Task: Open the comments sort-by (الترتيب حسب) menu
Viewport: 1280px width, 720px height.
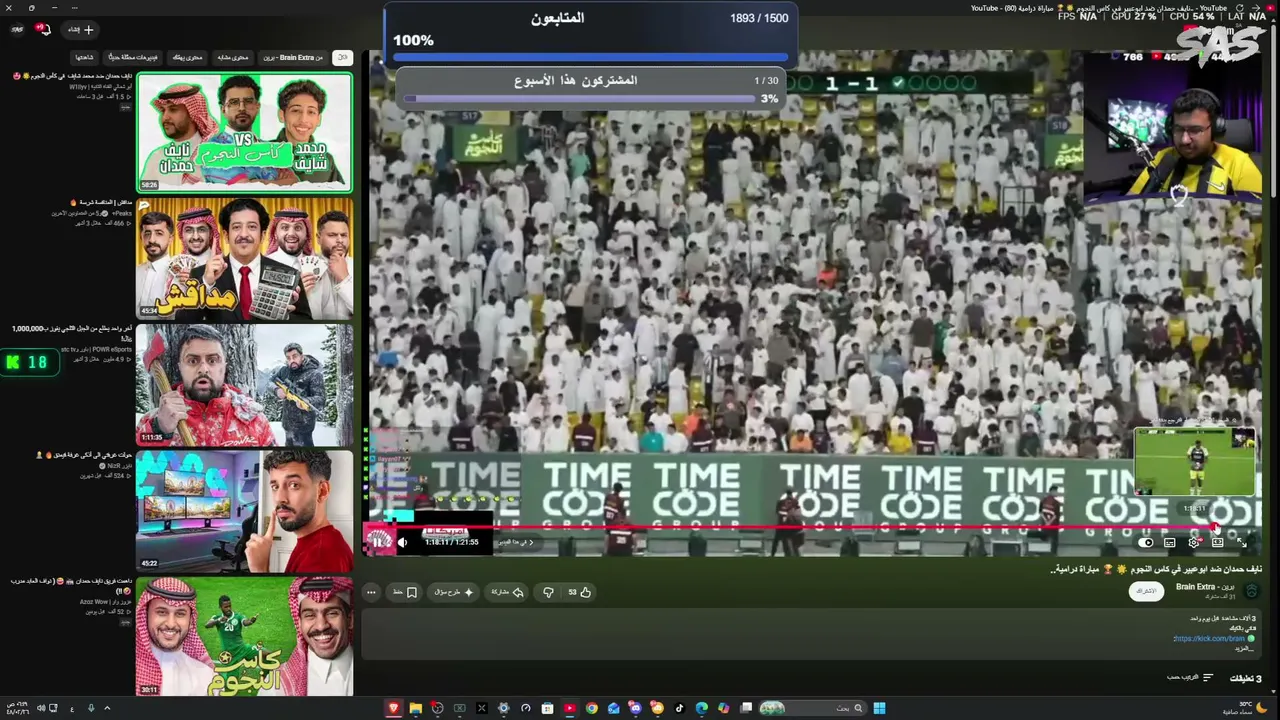Action: point(1190,677)
